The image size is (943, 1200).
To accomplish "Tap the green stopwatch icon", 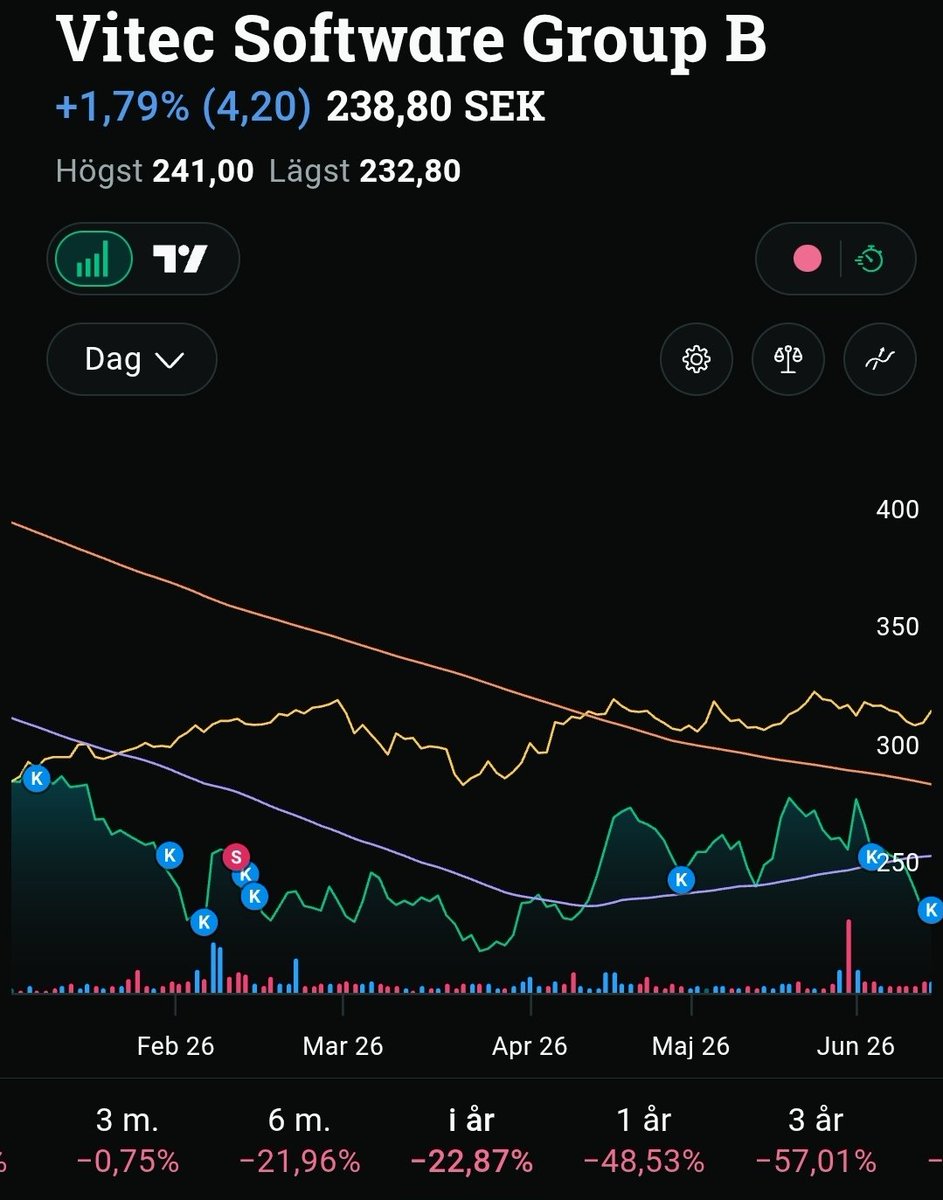I will [x=870, y=259].
